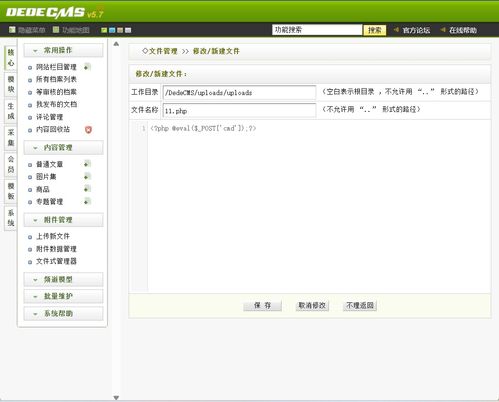499x402 pixels.
Task: Select the blue skin swatch
Action: point(112,30)
